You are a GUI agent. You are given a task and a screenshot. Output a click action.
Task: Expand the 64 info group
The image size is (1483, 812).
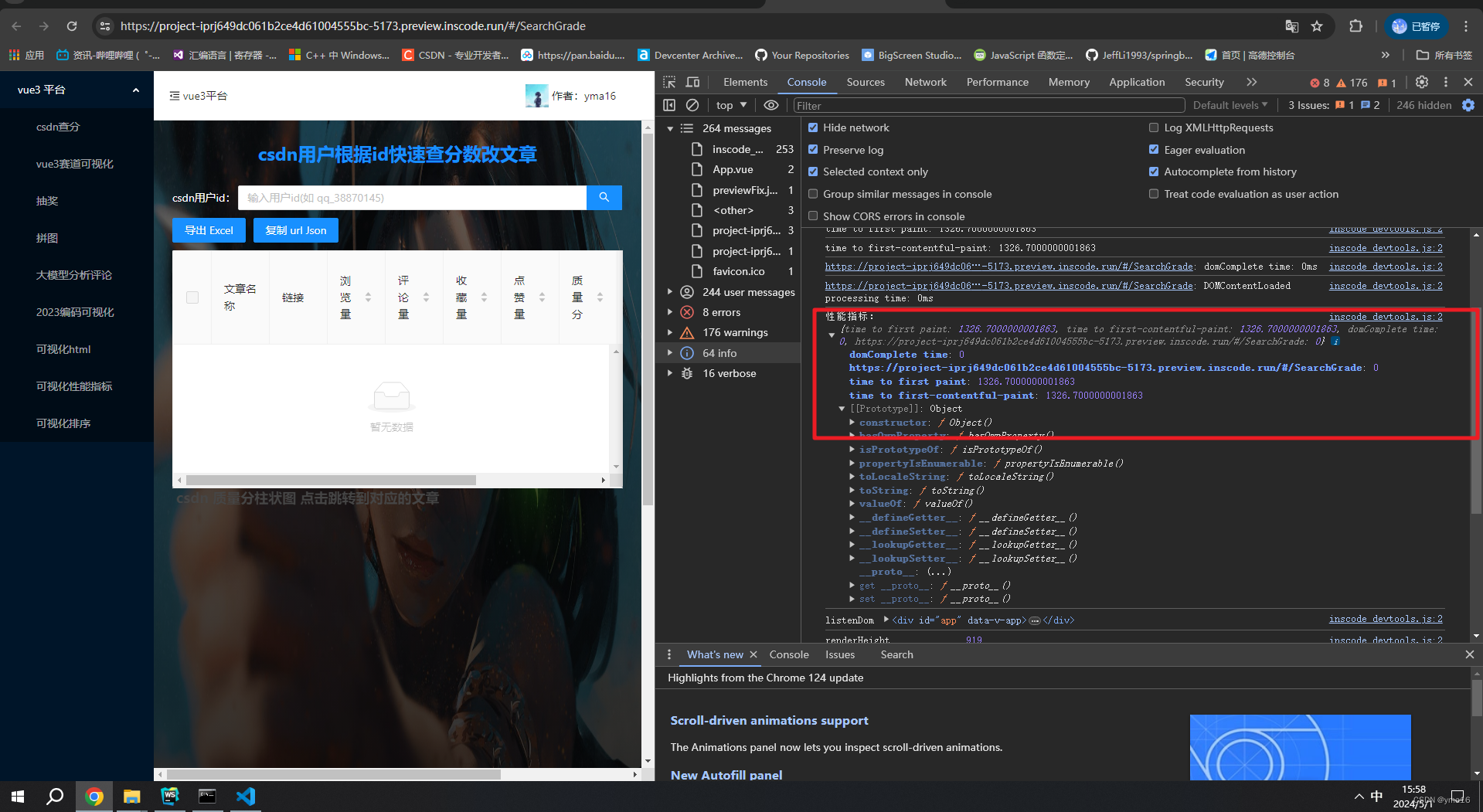[x=670, y=353]
